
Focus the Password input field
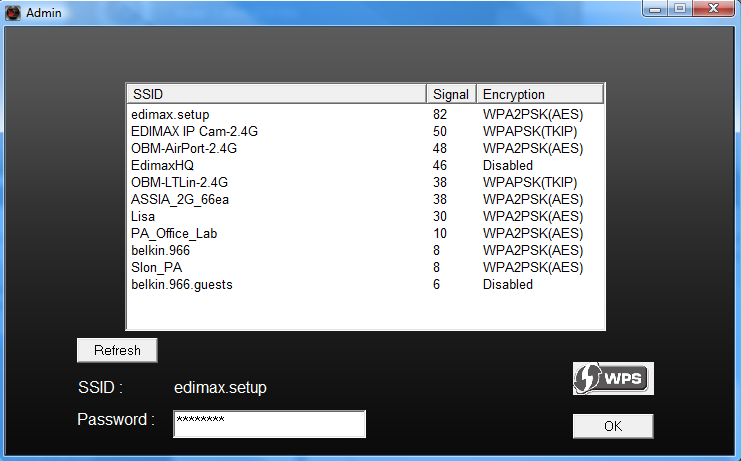269,424
